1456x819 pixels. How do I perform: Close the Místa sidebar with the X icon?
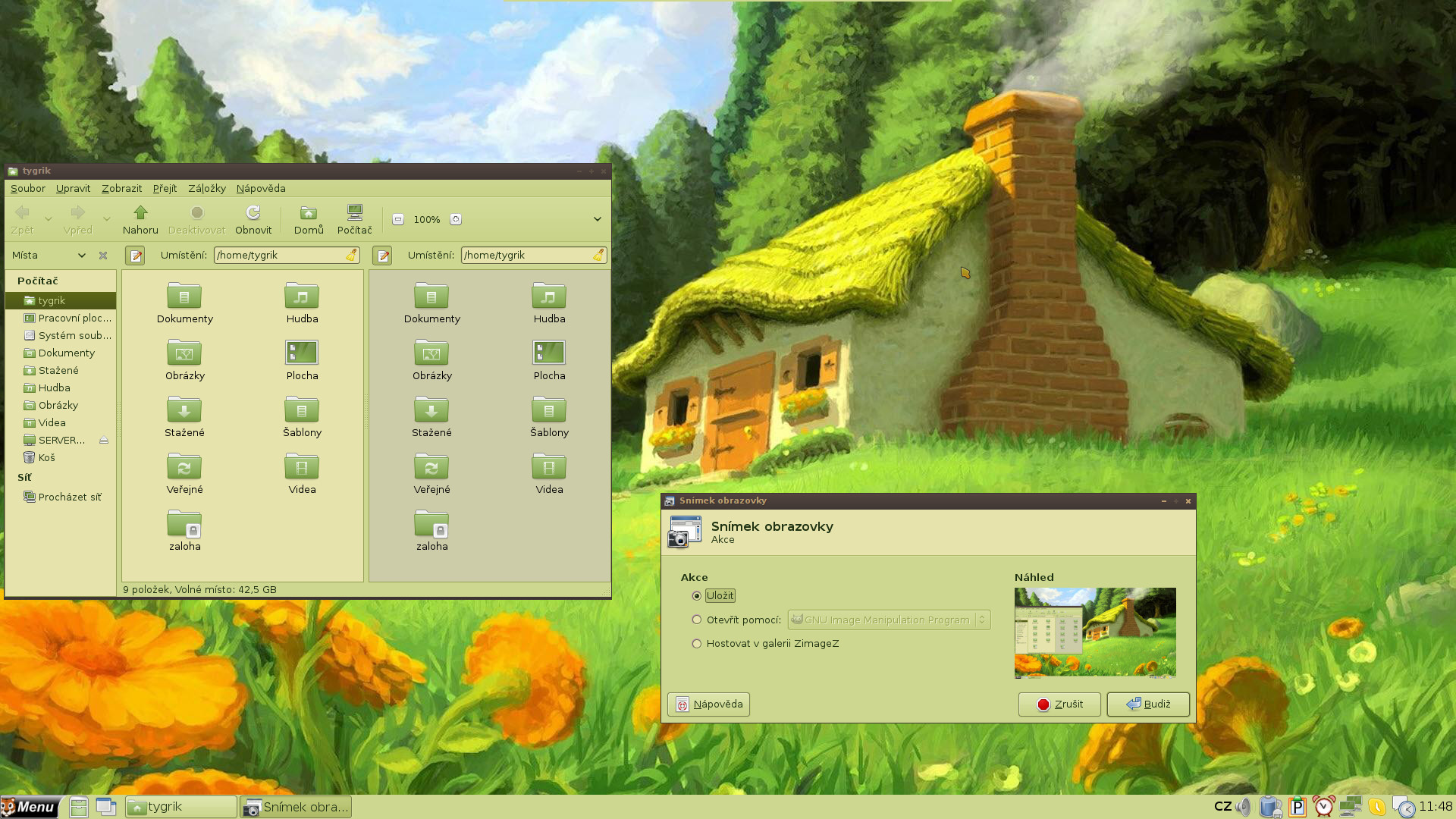tap(103, 256)
